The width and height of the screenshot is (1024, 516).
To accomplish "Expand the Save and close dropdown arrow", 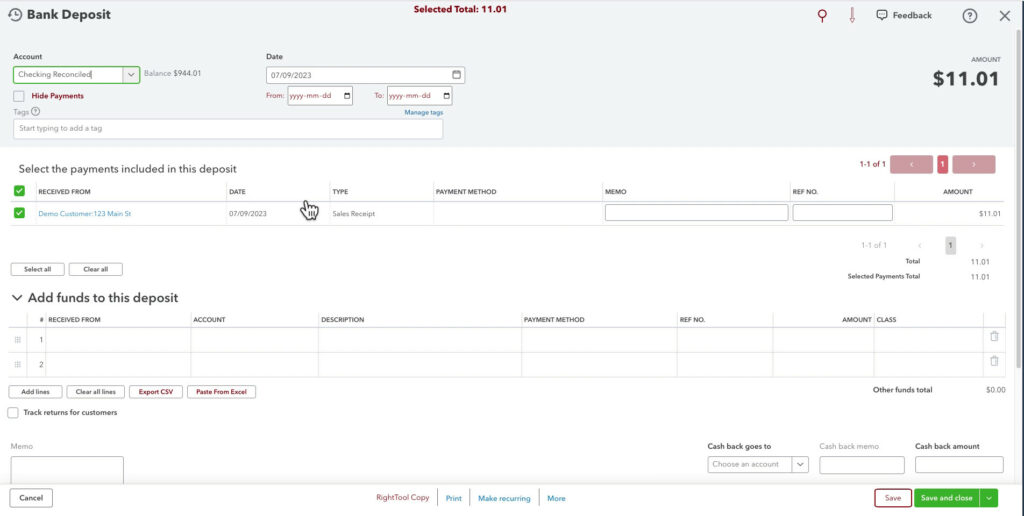I will tap(989, 498).
